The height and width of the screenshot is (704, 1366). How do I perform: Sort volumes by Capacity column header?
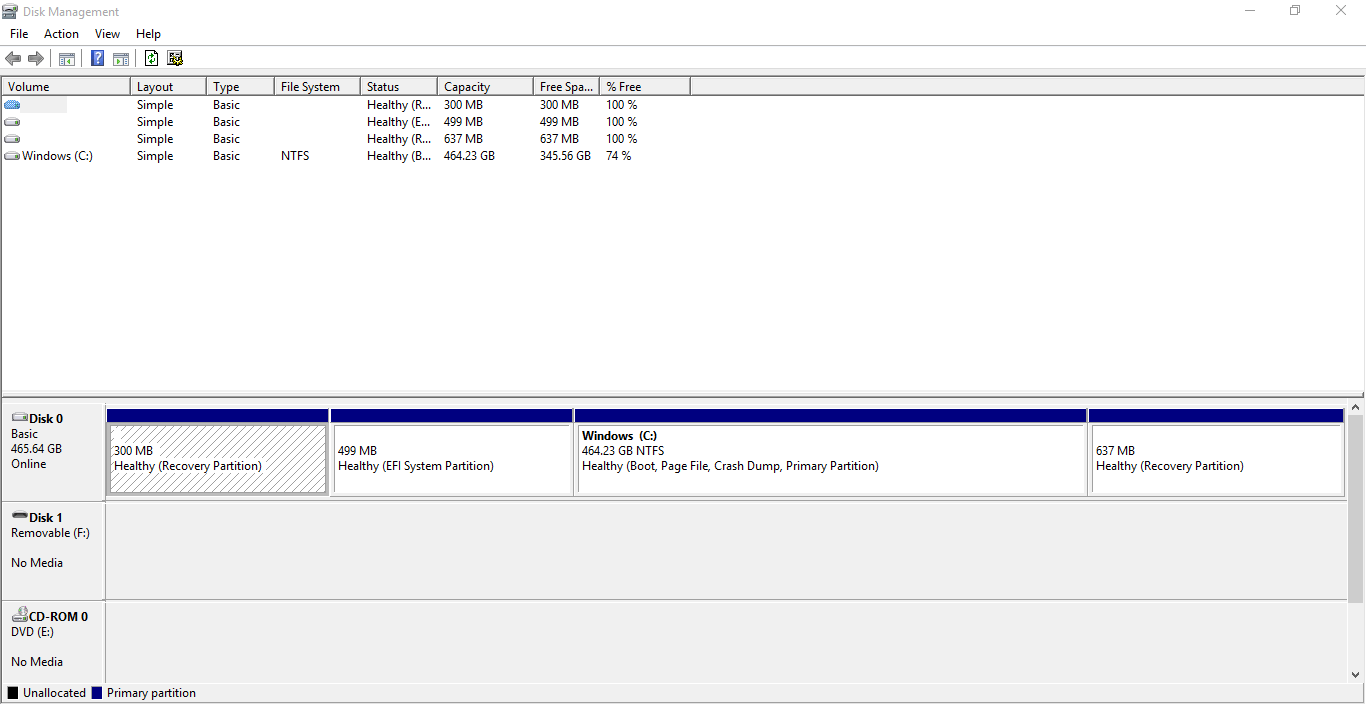point(484,87)
